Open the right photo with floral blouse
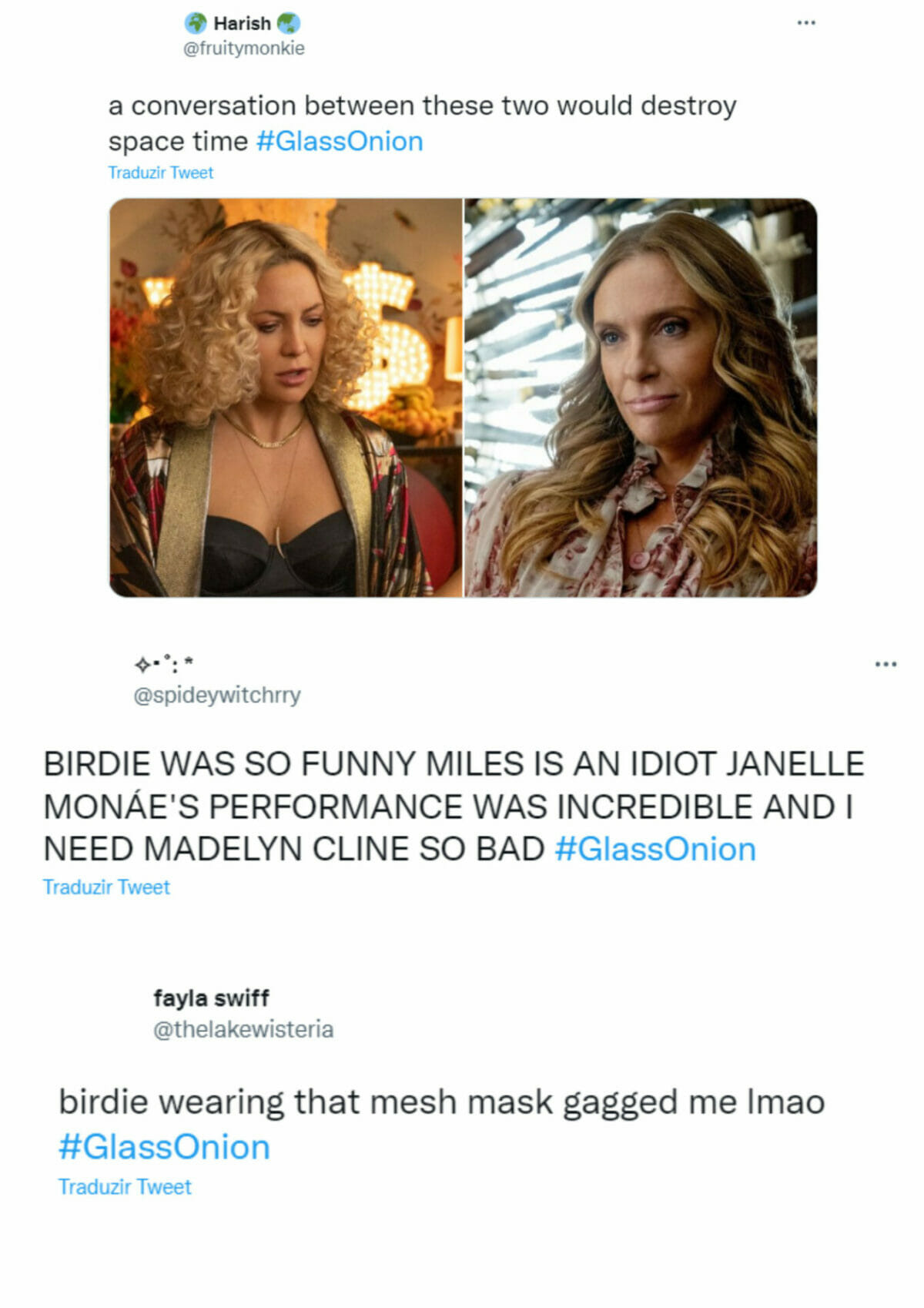Screen dimensions: 924x1308 pos(641,397)
